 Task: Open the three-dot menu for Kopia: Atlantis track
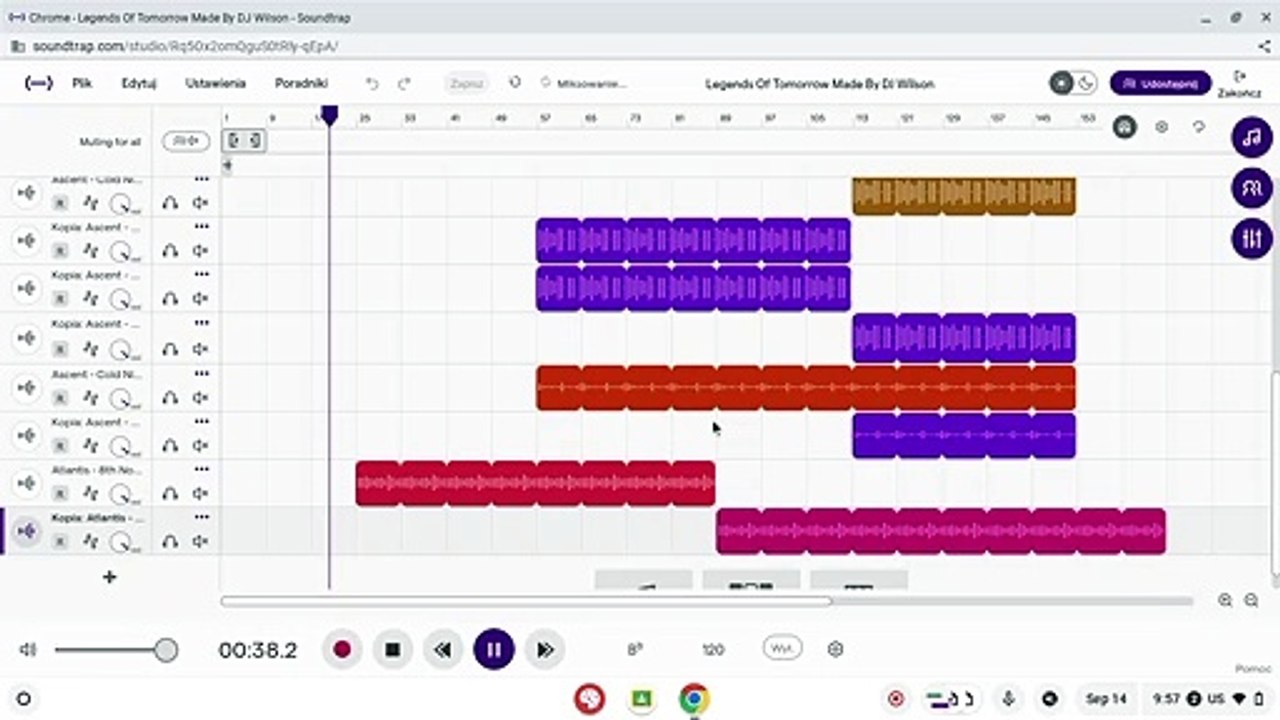202,518
